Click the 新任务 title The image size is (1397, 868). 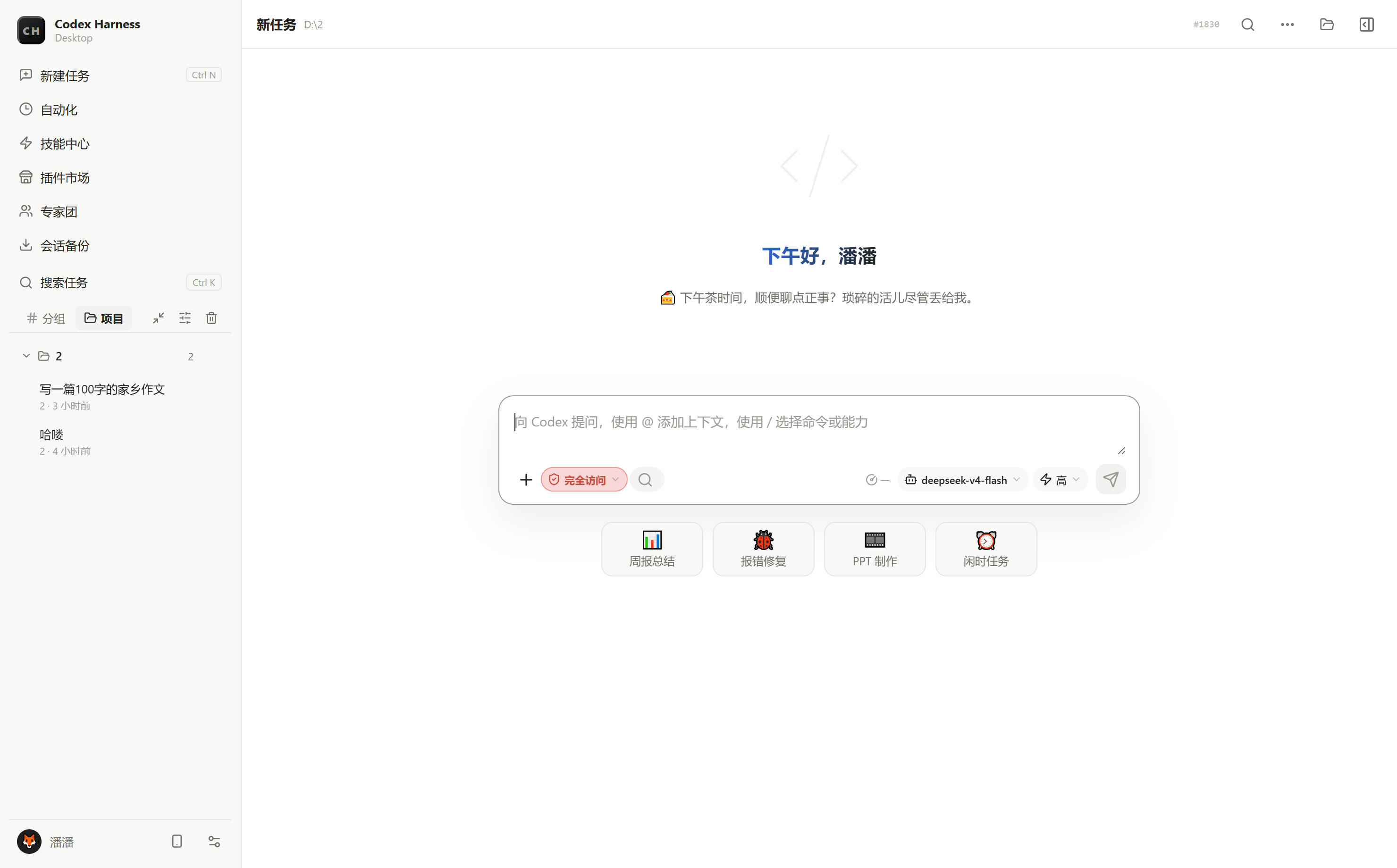coord(276,25)
